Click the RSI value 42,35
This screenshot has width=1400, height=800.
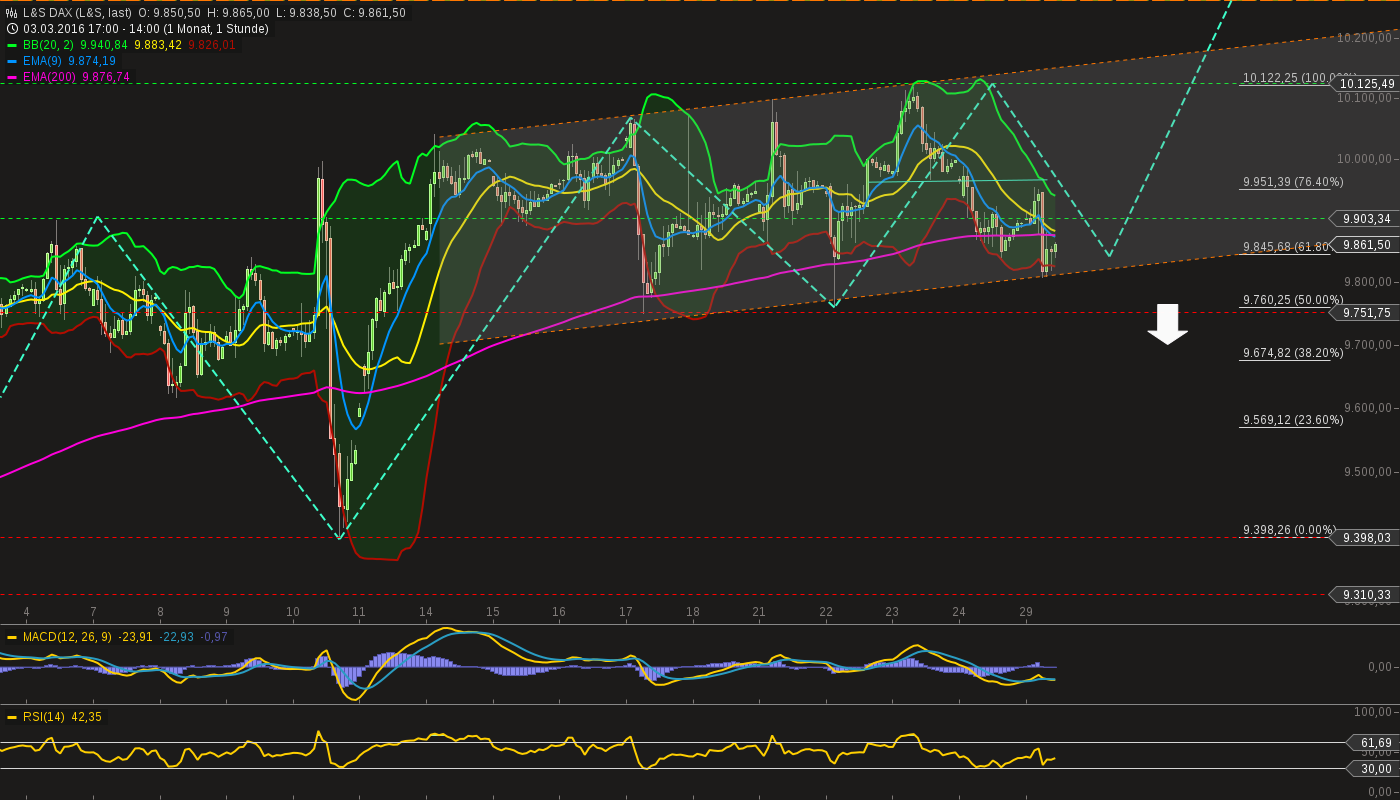86,717
